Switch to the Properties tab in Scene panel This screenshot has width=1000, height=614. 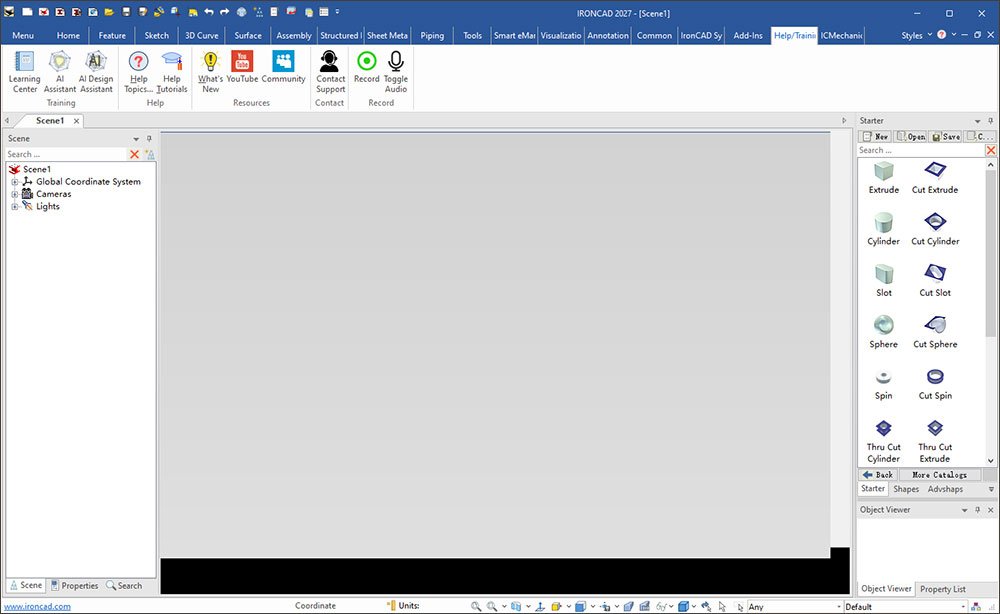click(75, 585)
